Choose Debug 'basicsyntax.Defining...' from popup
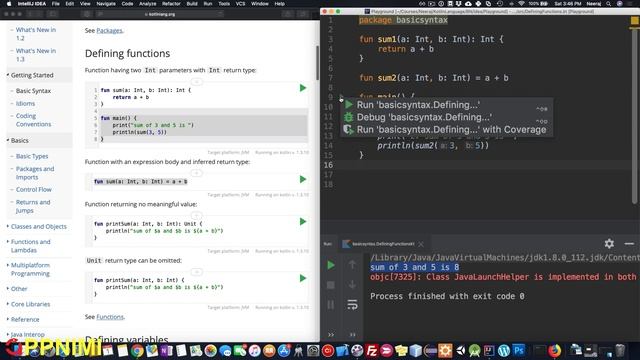The image size is (640, 360). 447,117
